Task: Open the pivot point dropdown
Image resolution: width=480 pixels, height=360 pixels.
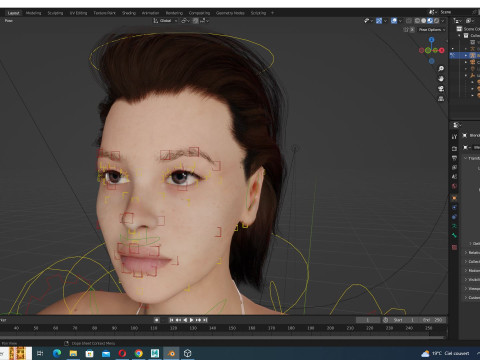Action: click(185, 21)
